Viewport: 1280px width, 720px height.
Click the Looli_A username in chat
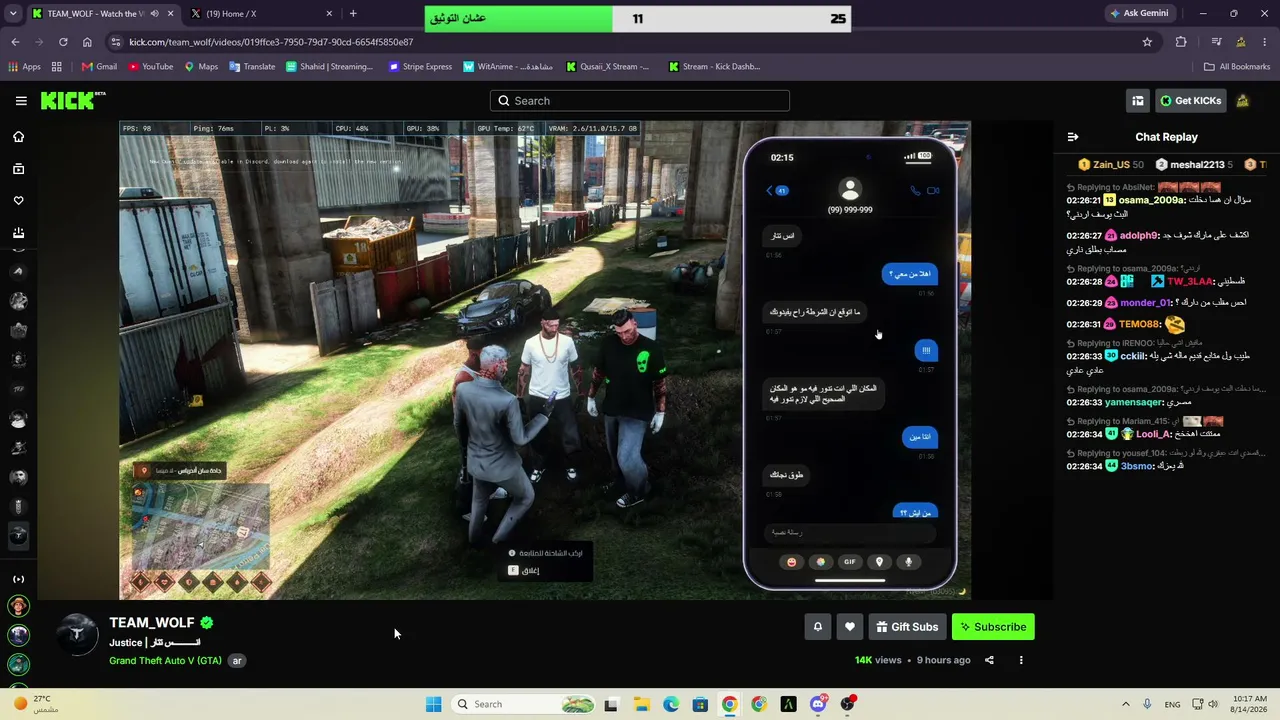click(1153, 435)
